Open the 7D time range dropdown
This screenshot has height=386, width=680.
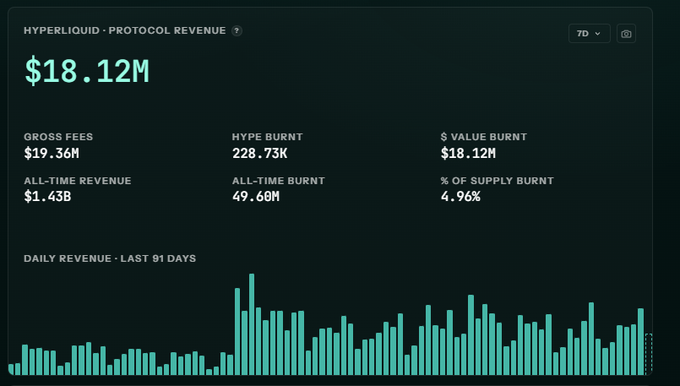(589, 33)
